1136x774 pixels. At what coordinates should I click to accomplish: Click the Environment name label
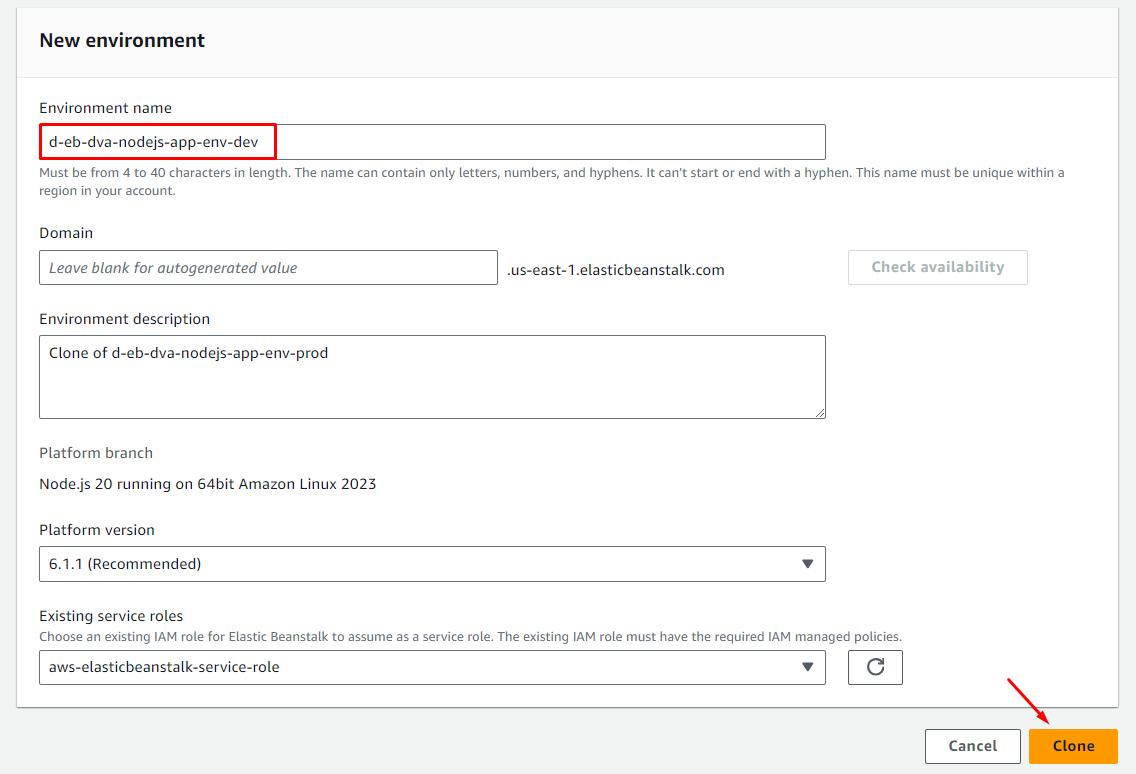coord(105,108)
